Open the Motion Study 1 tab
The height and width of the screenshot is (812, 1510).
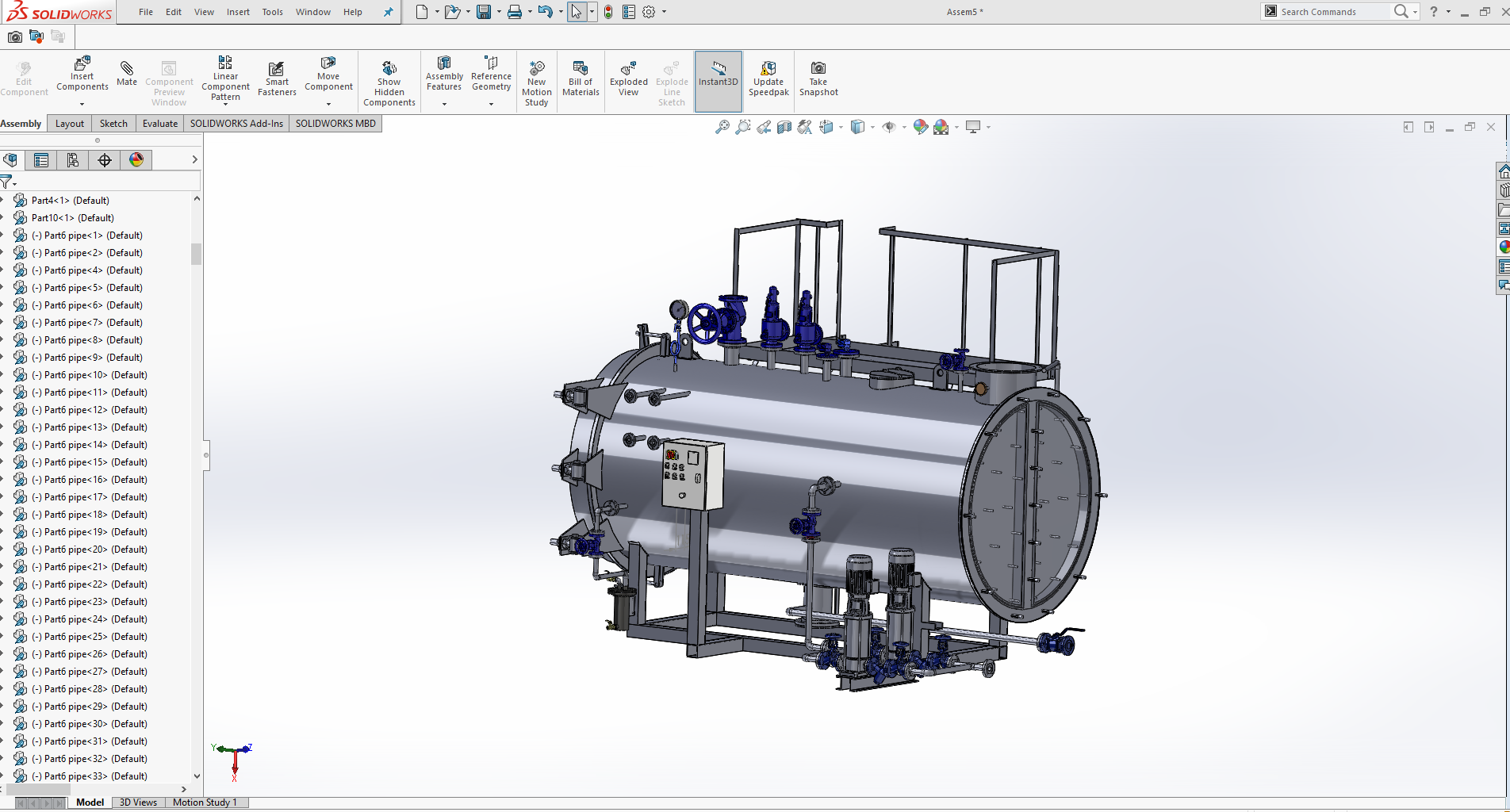click(205, 802)
